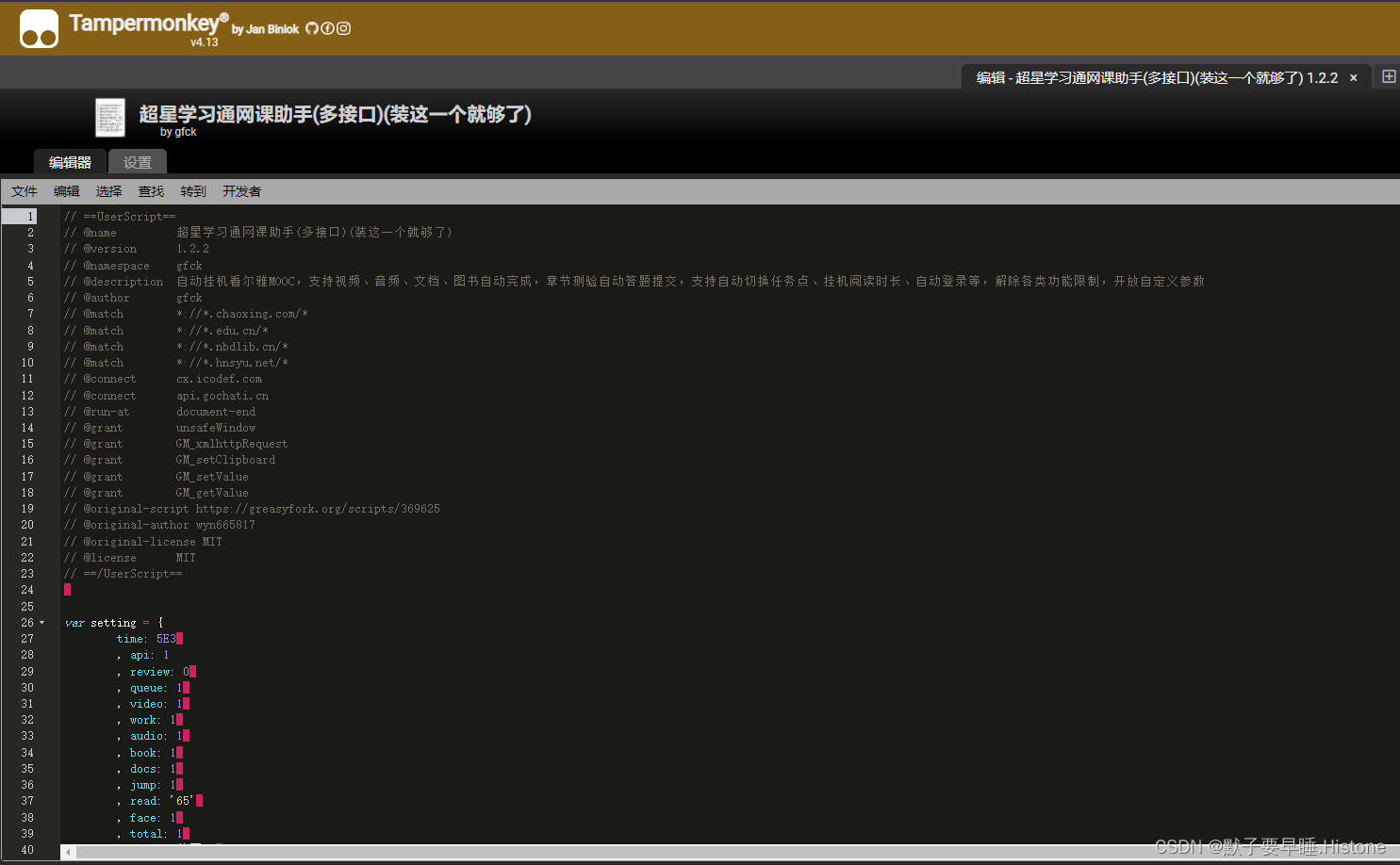Switch to the 设置 tab
1400x865 pixels.
138,162
